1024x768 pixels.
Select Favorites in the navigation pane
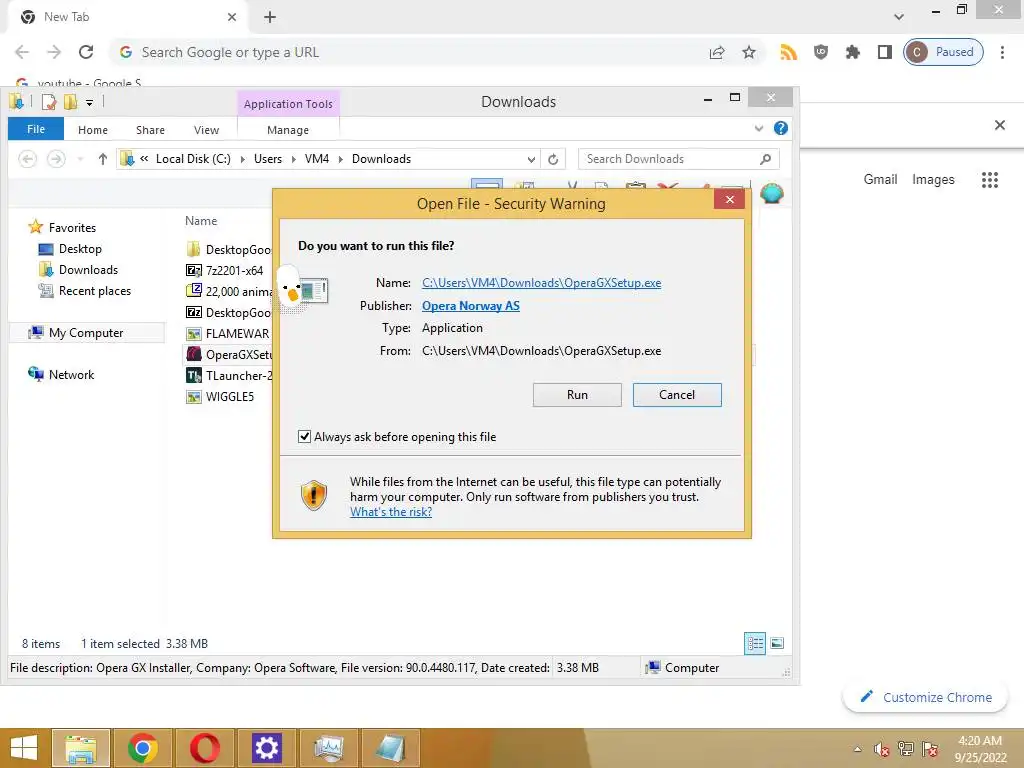pos(72,227)
